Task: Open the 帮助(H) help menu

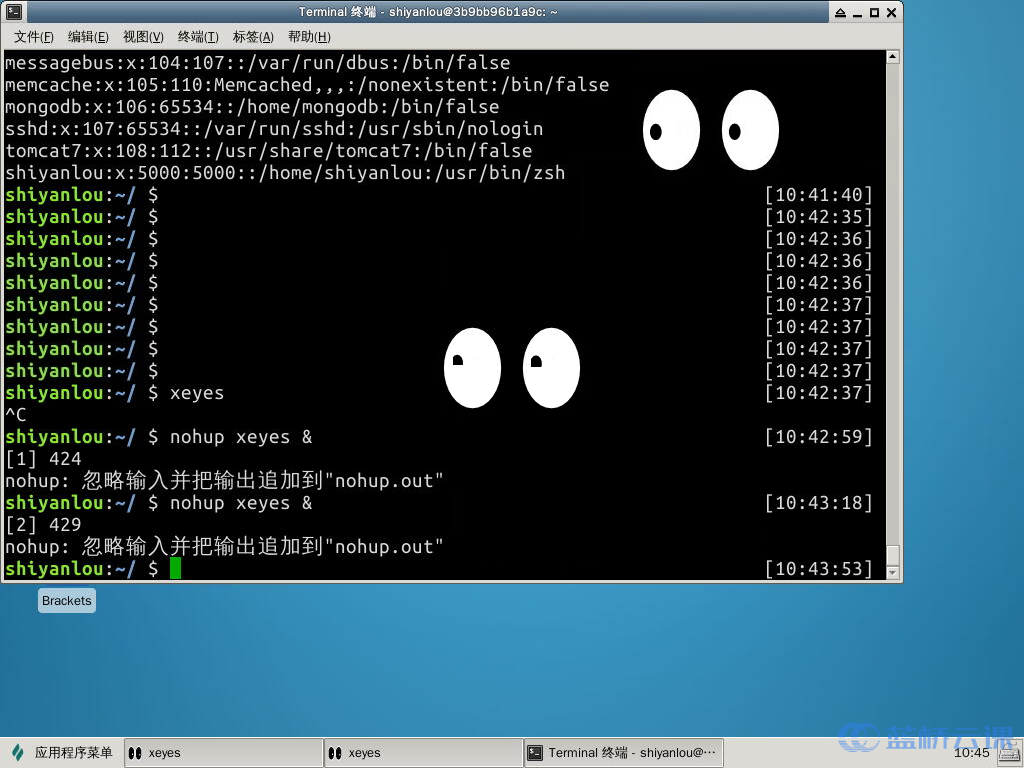Action: 309,37
